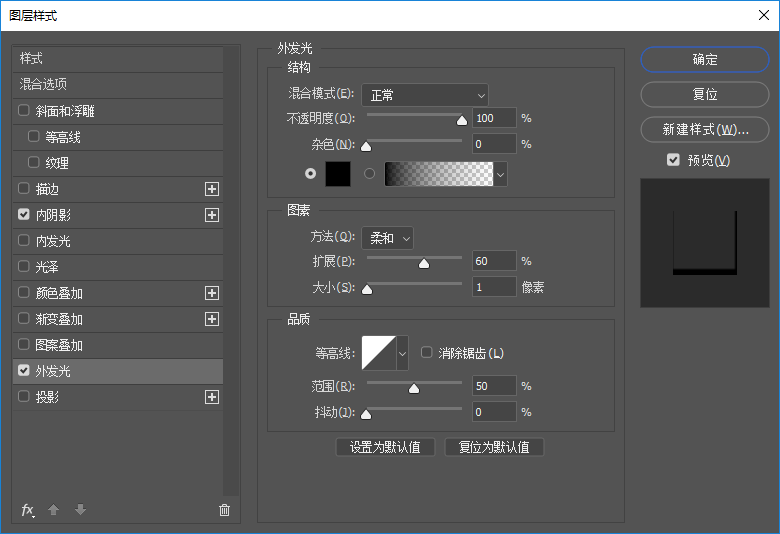Click 复位为默认值 button
The image size is (780, 534).
coord(494,447)
